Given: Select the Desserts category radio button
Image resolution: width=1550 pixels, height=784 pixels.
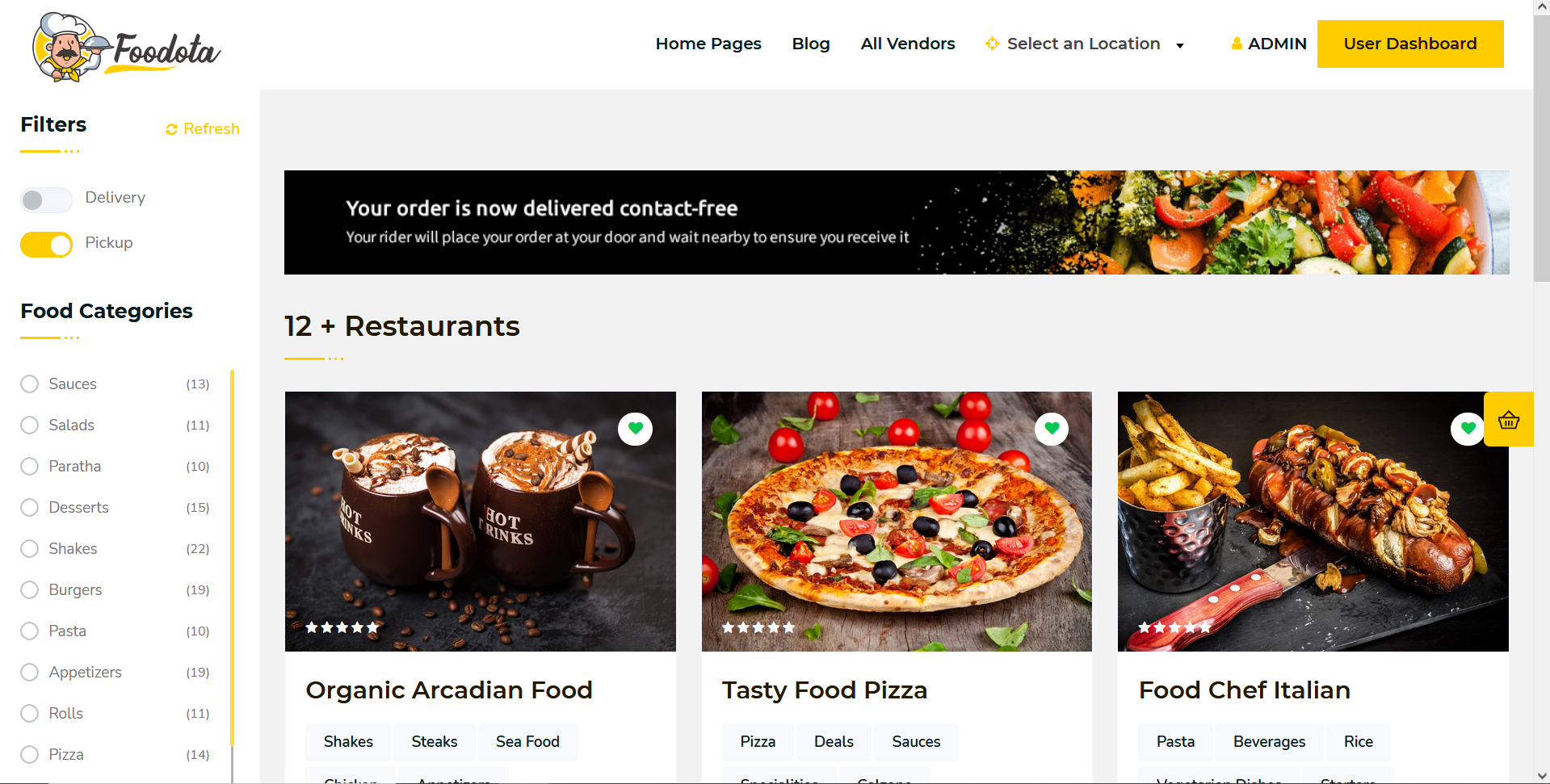Looking at the screenshot, I should (30, 507).
